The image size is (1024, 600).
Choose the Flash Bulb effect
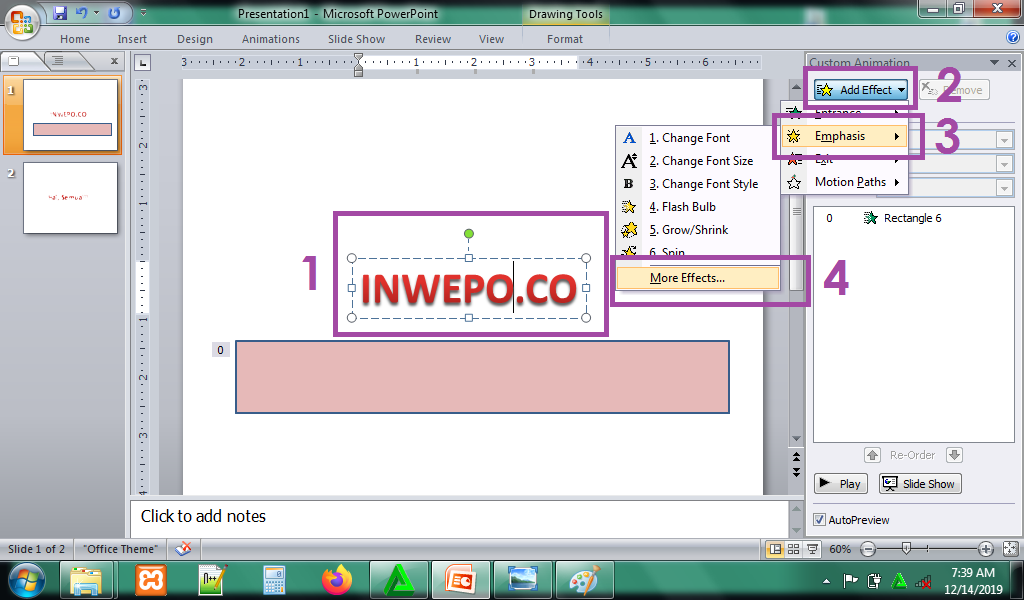697,207
